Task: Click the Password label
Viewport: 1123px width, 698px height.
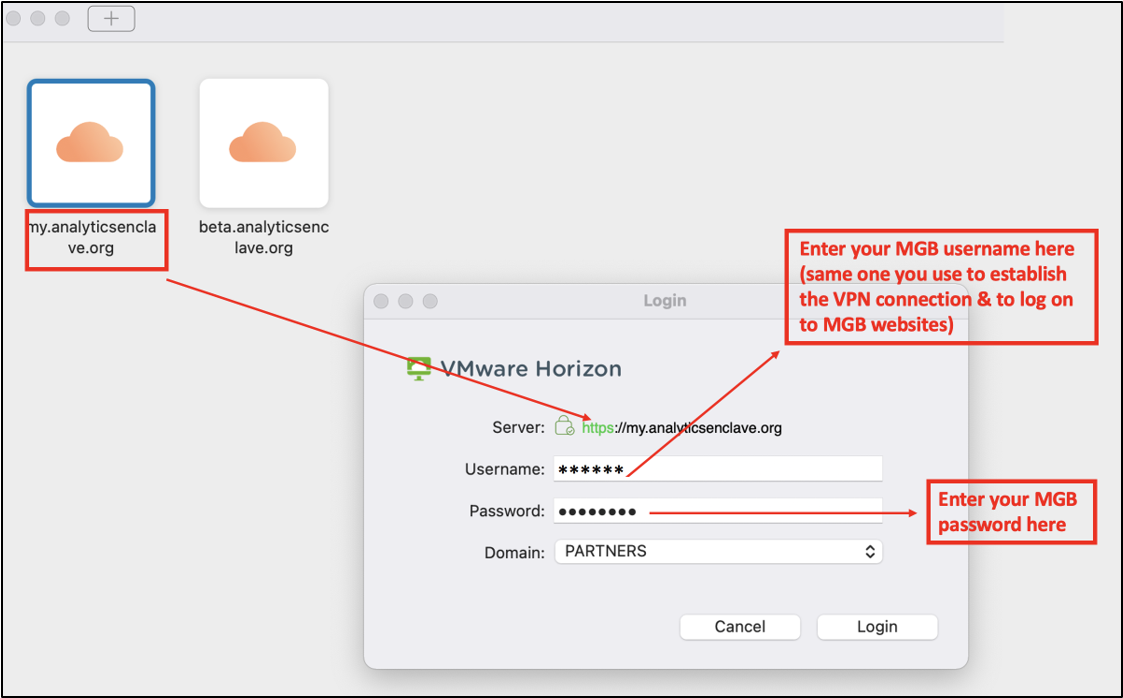Action: pyautogui.click(x=506, y=511)
